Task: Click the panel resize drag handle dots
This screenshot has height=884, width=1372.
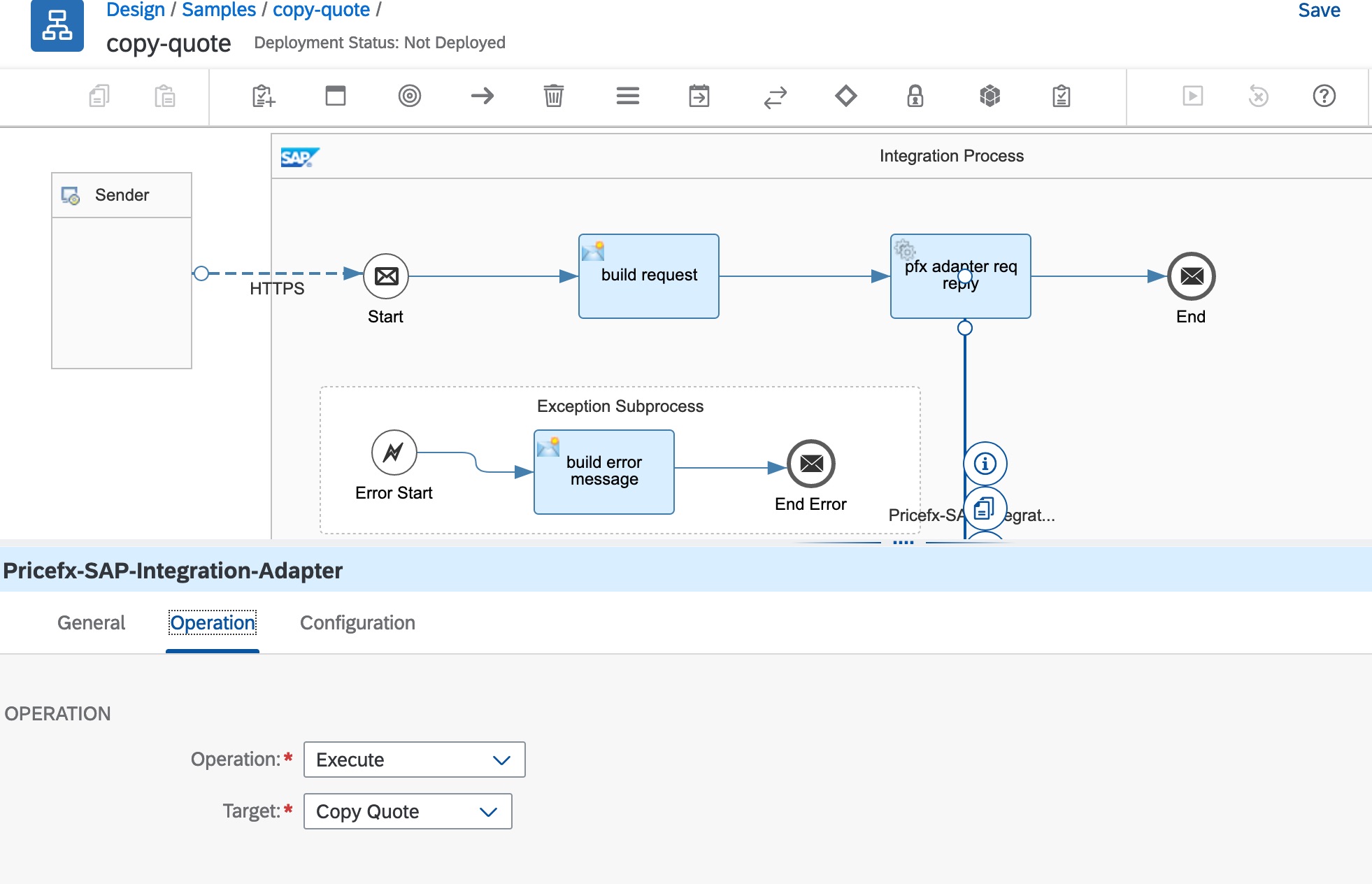Action: point(903,542)
